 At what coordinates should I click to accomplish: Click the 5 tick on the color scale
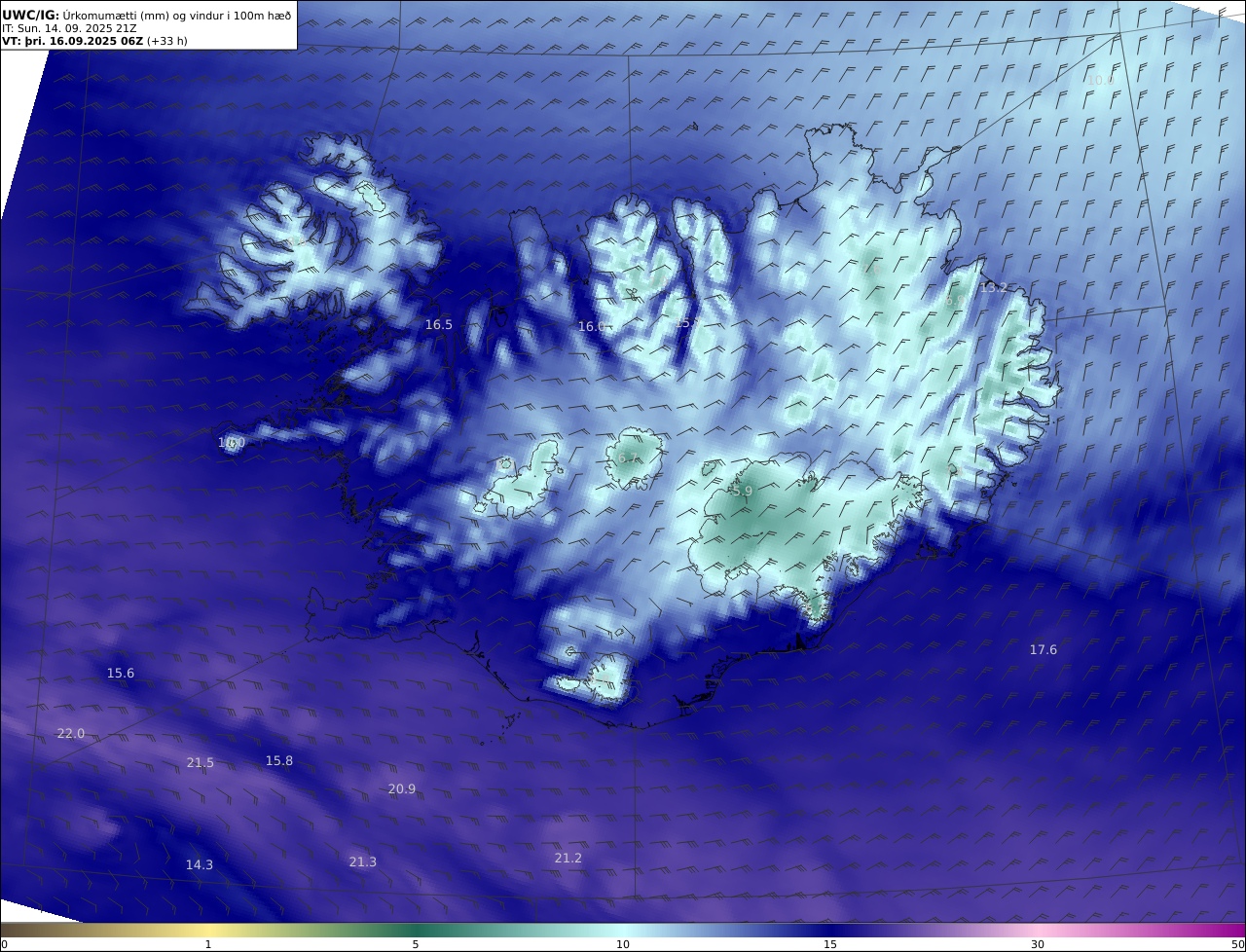click(416, 944)
